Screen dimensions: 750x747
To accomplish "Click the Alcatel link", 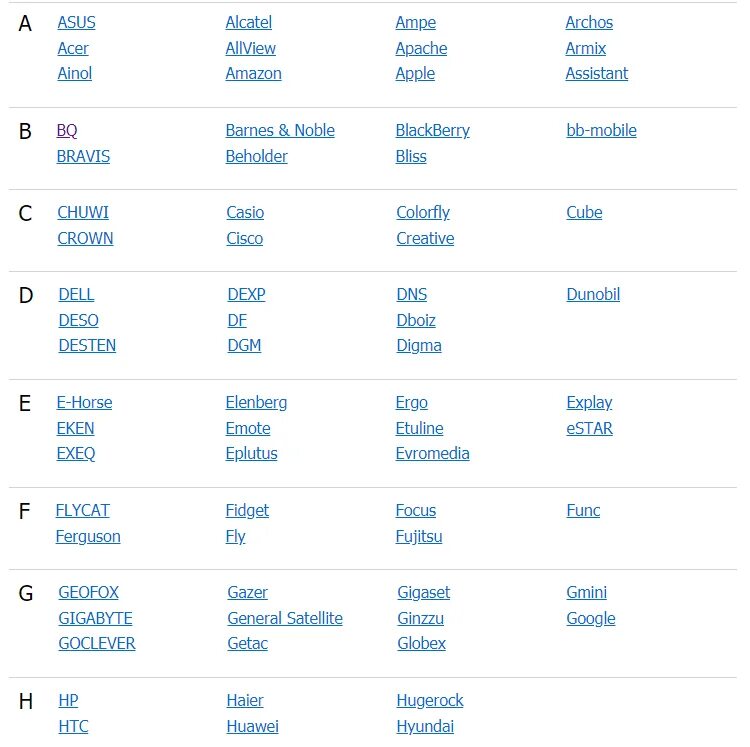I will coord(248,22).
